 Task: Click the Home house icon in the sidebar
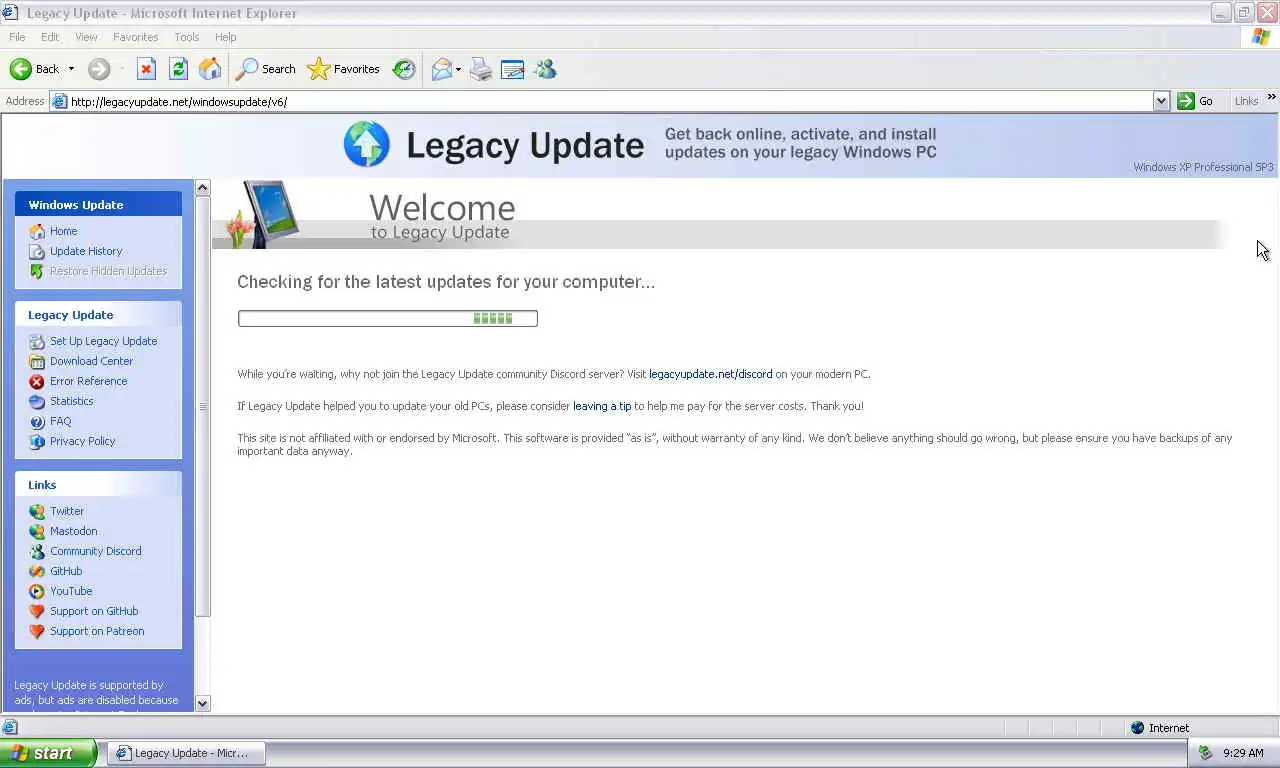coord(37,231)
